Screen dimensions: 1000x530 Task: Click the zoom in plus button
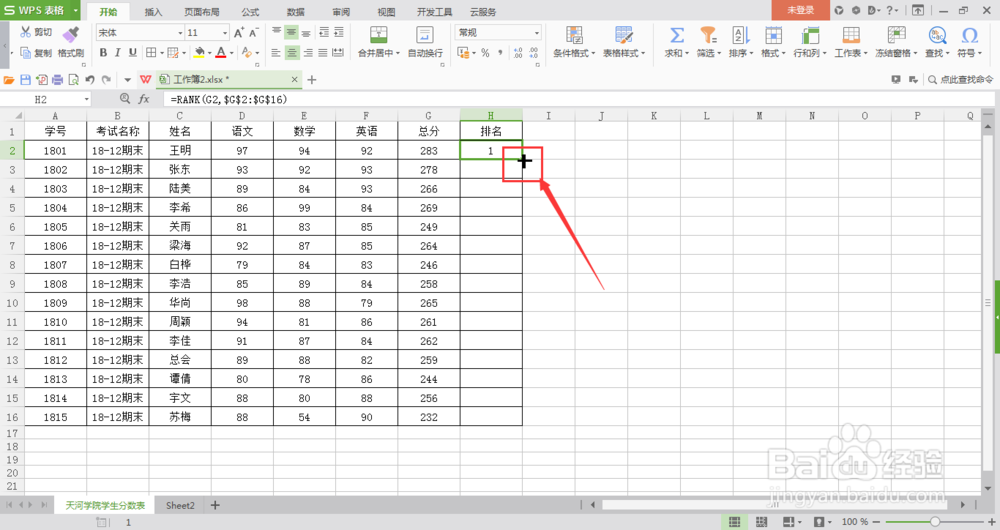coord(992,522)
